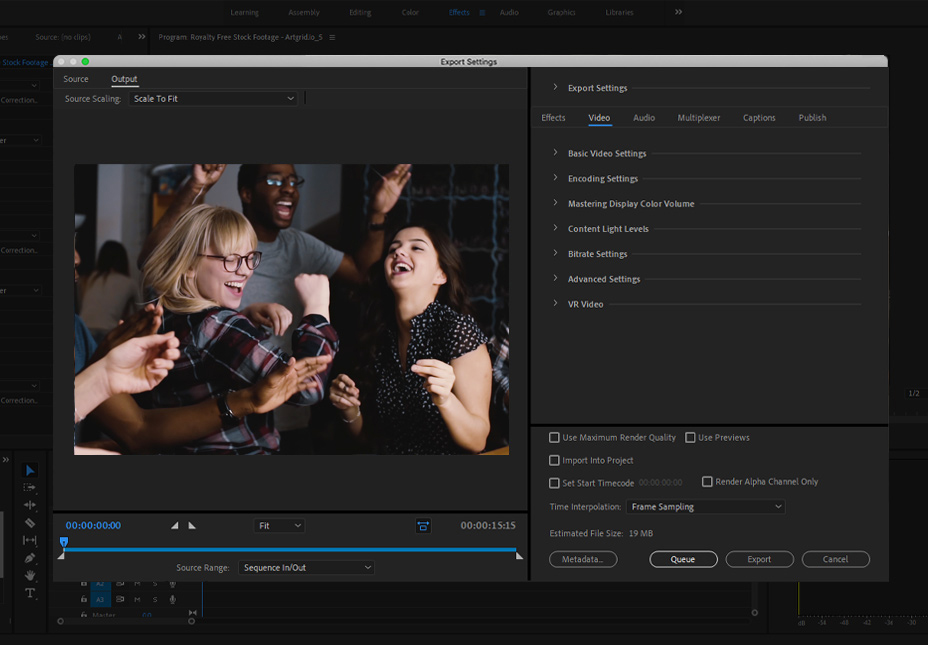Select the Selection arrow tool
928x645 pixels.
(30, 470)
